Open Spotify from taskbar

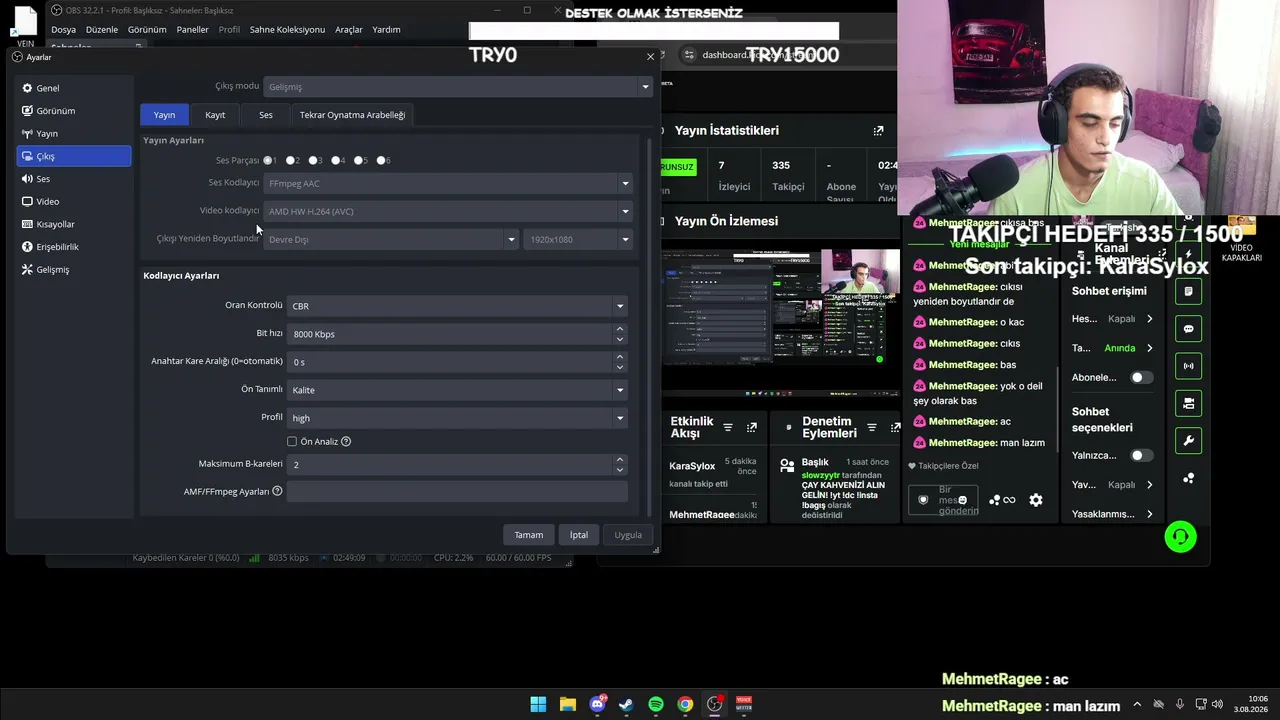click(656, 704)
